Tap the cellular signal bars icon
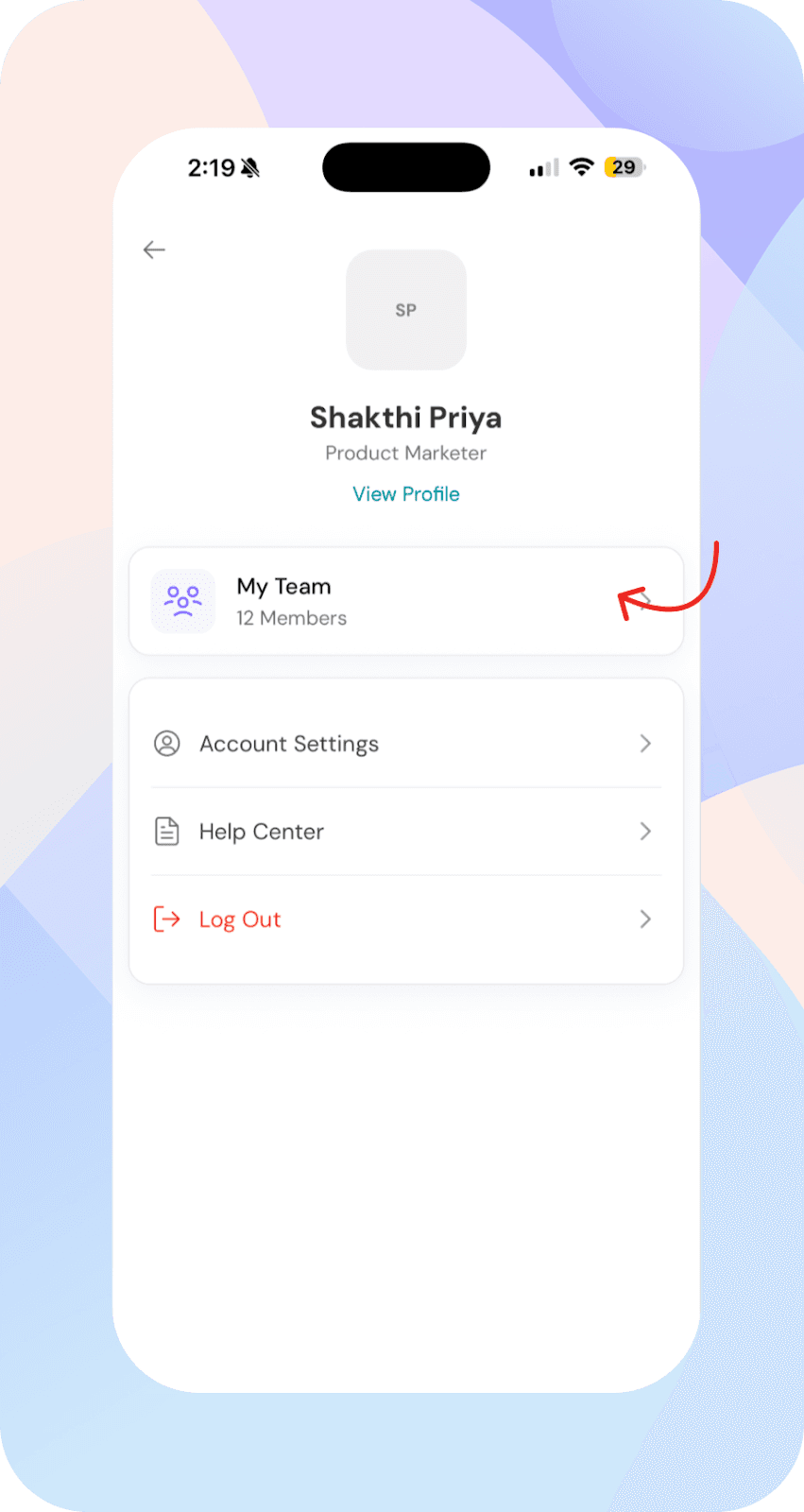The height and width of the screenshot is (1512, 804). [544, 168]
